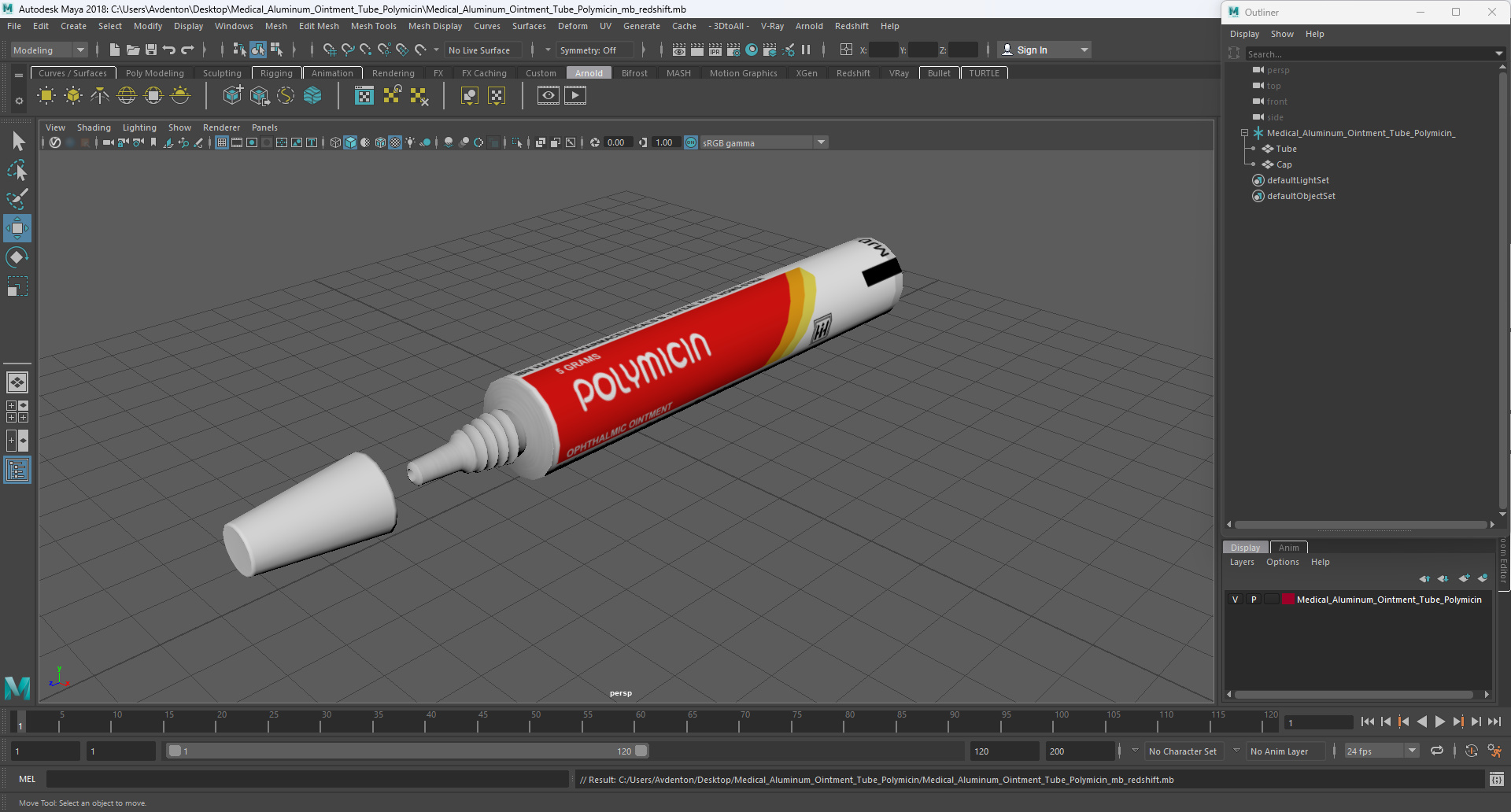Switch to four-view pane layout
The height and width of the screenshot is (812, 1511).
coord(17,412)
